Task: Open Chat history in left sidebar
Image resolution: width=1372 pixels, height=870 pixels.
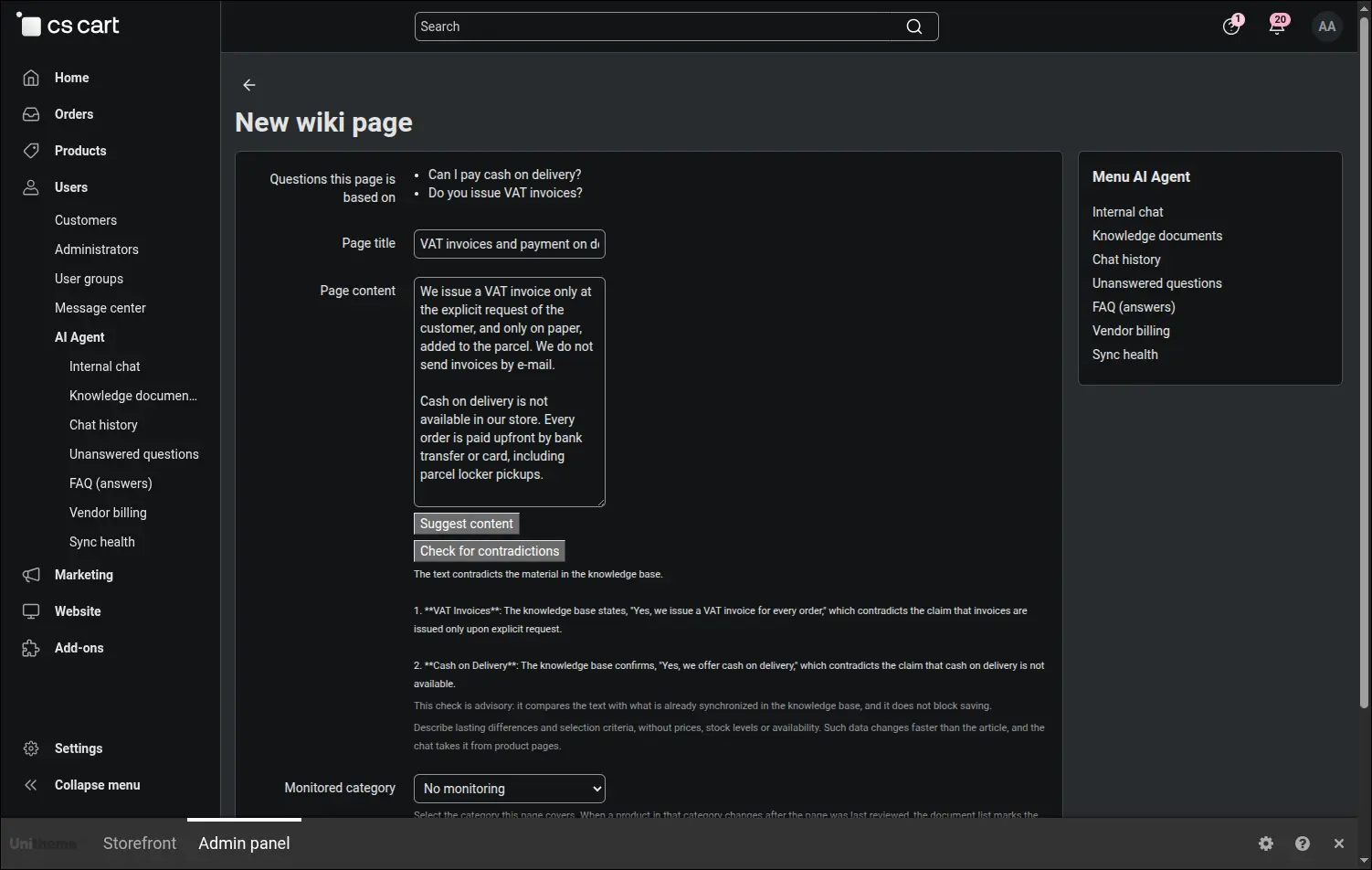Action: coord(103,425)
